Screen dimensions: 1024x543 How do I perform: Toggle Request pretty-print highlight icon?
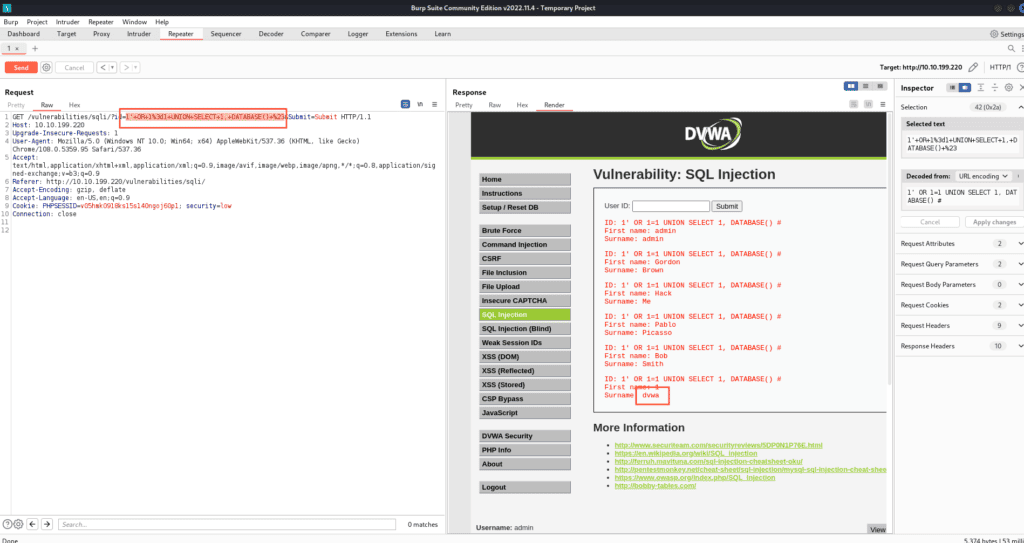click(x=406, y=105)
